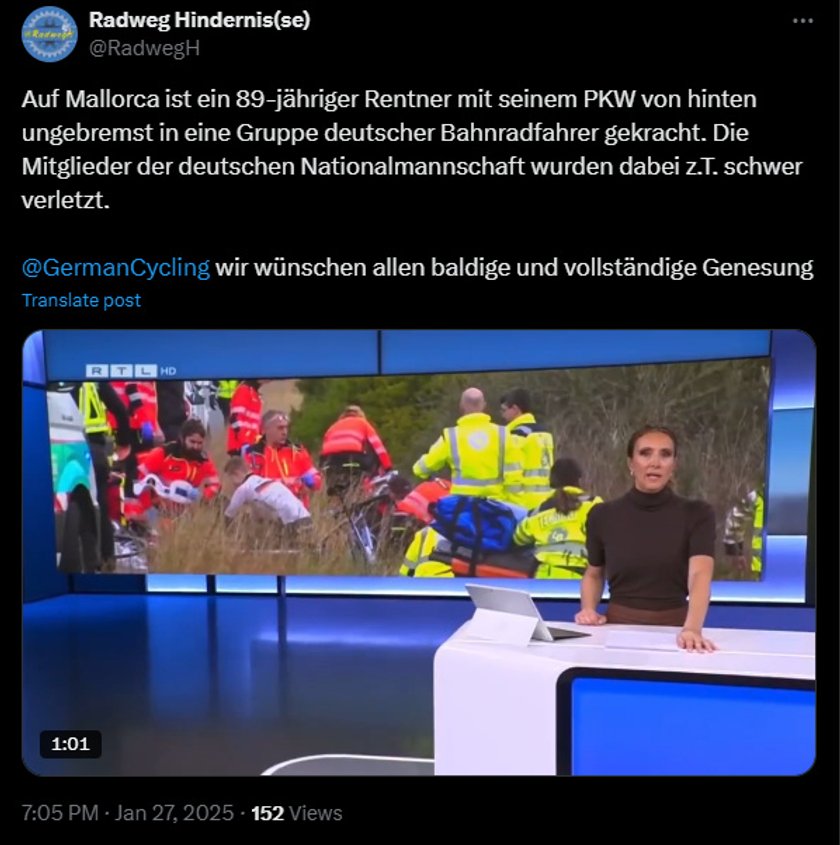Click the Jan 27, 2025 date
840x845 pixels.
[x=173, y=813]
